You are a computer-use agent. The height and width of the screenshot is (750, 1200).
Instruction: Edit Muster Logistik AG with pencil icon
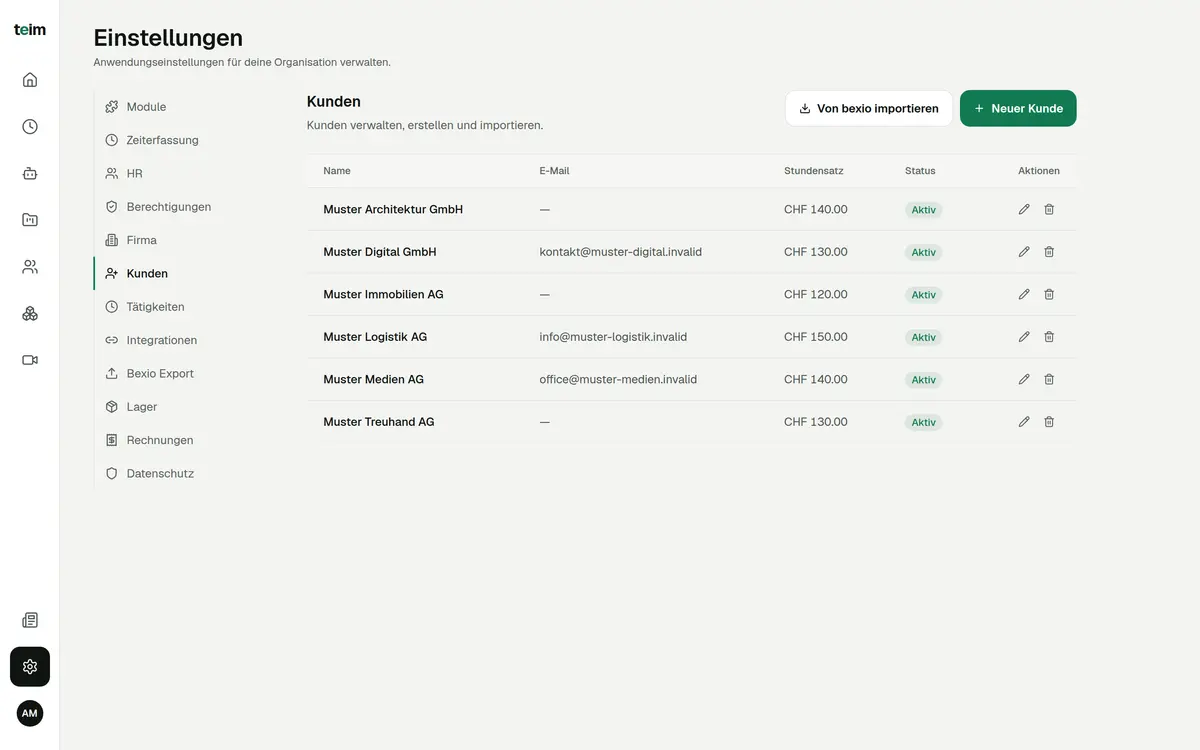tap(1024, 337)
